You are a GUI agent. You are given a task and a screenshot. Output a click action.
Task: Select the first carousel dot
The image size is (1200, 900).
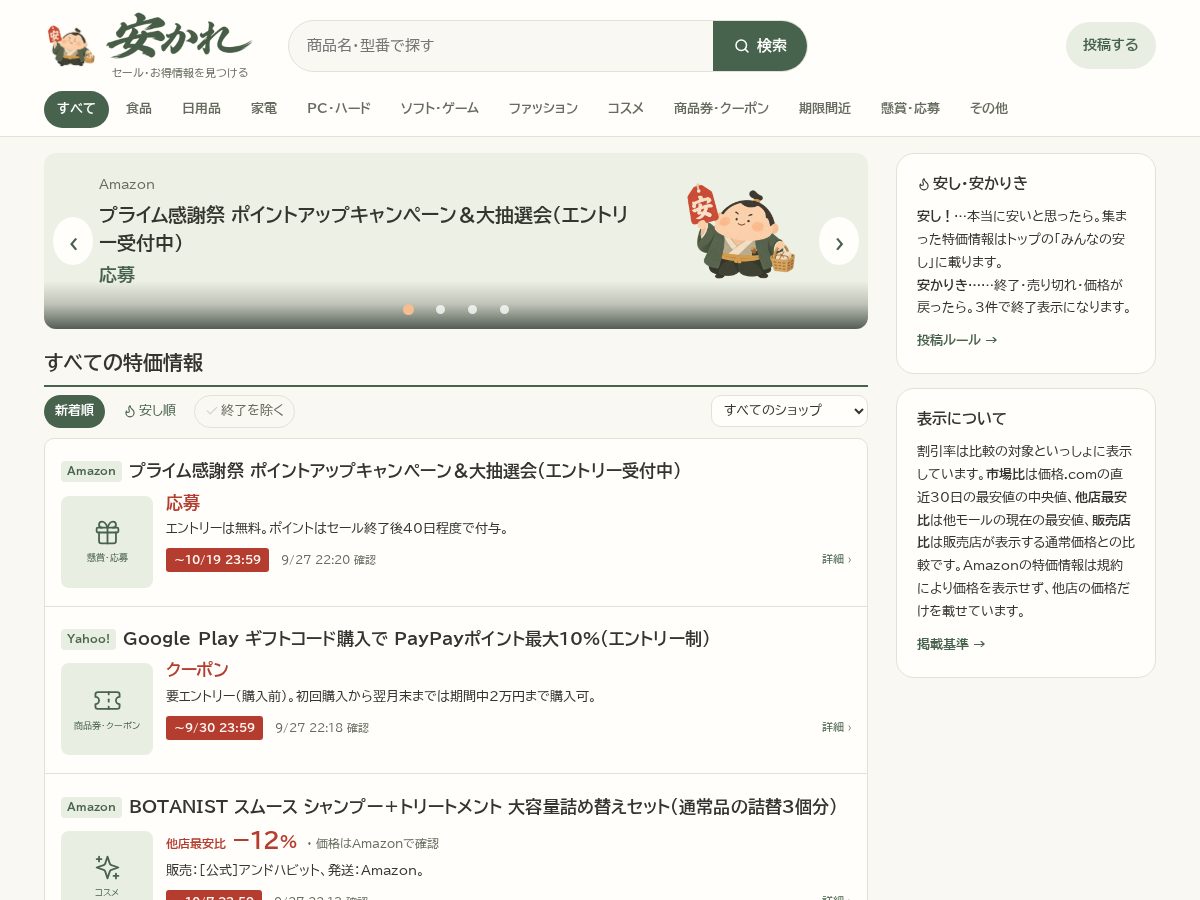[x=408, y=309]
